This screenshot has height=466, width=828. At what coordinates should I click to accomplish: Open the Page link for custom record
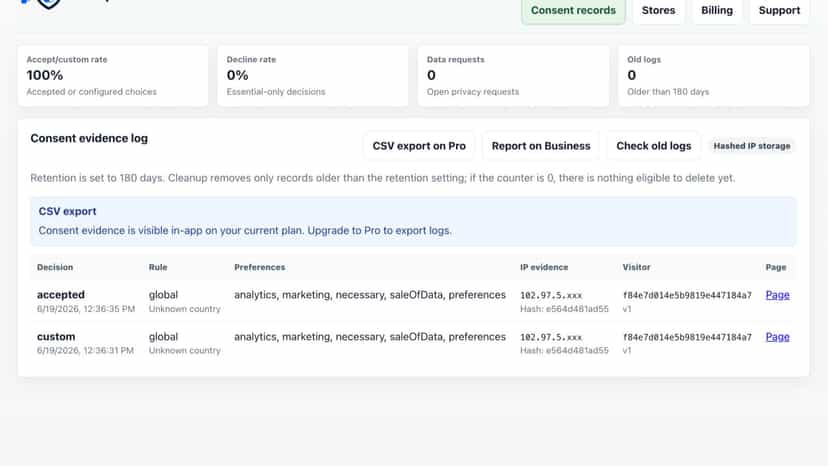777,337
